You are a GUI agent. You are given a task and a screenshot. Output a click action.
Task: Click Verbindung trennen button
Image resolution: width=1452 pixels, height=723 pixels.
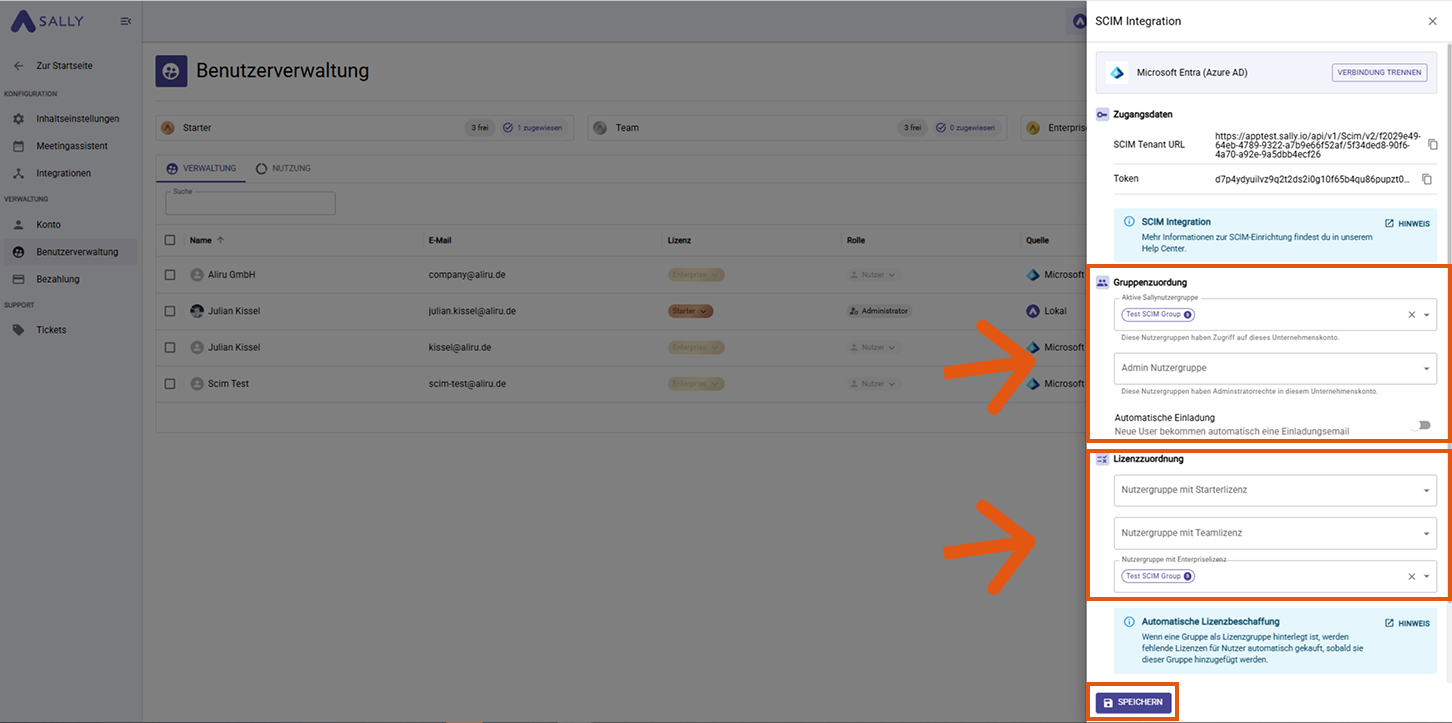pyautogui.click(x=1379, y=73)
